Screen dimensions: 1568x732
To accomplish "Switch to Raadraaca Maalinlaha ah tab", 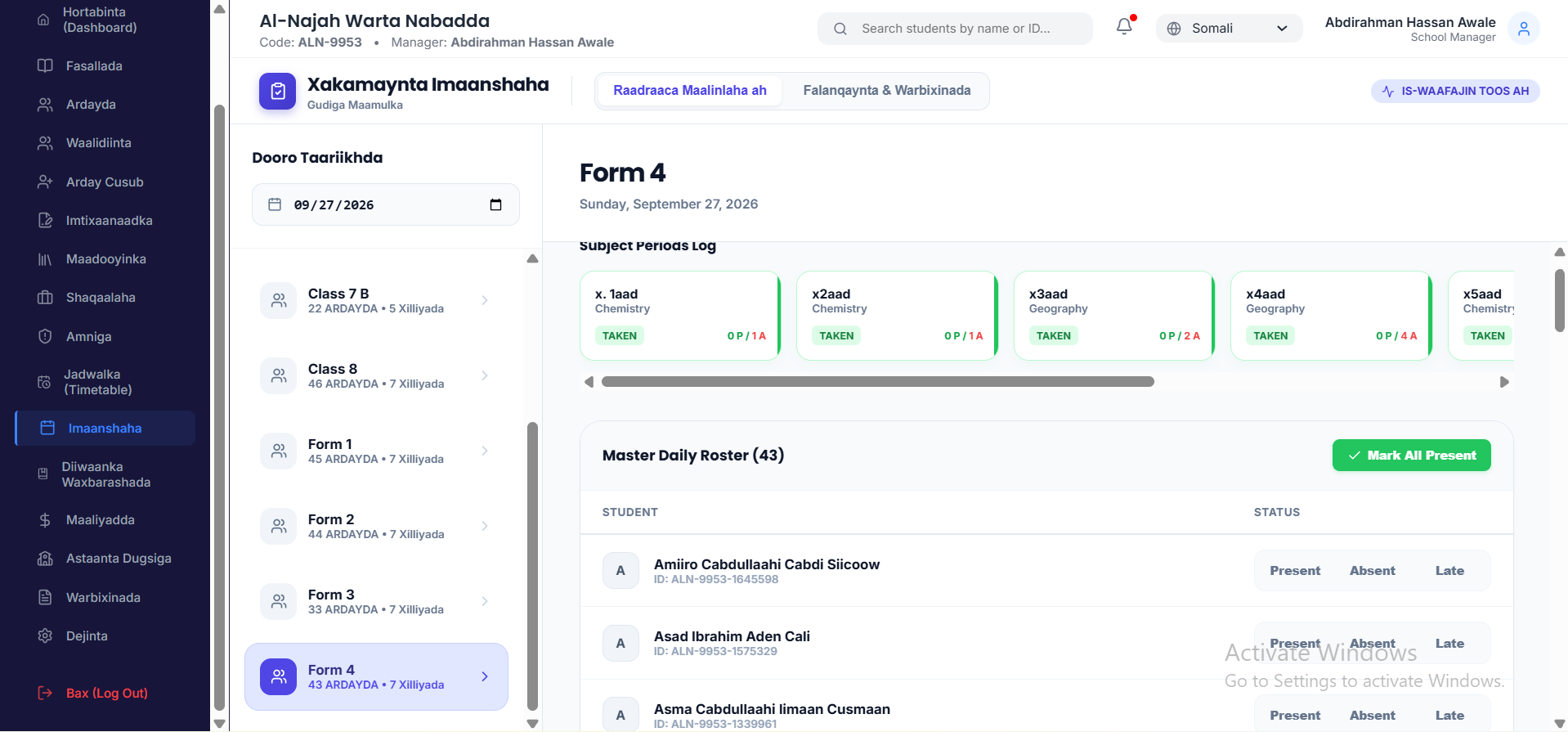I will 690,91.
